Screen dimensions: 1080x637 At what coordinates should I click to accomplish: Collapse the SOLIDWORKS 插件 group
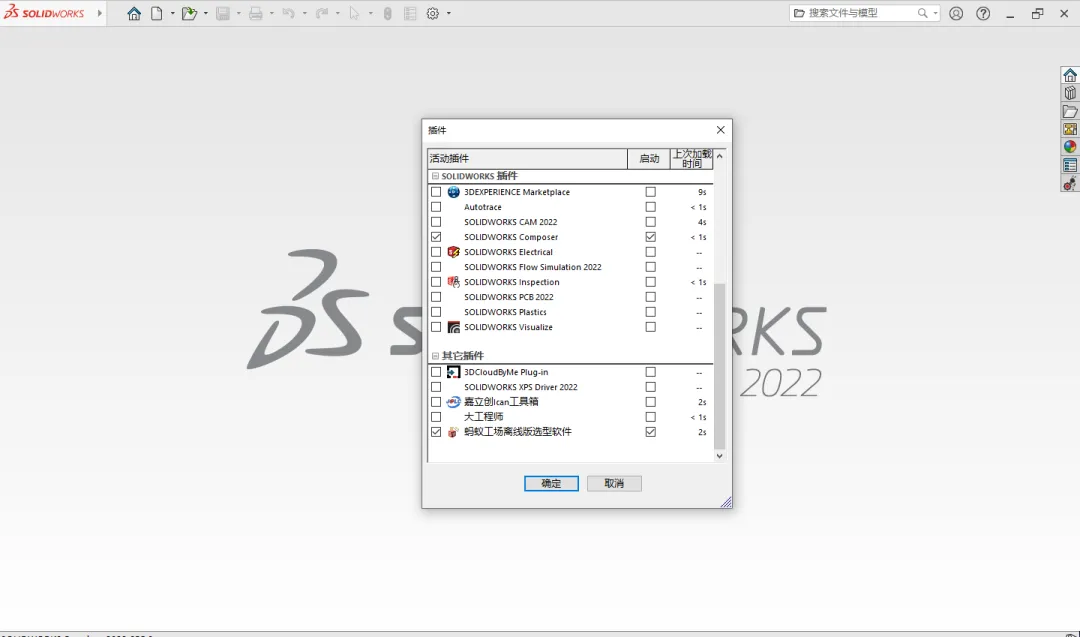[x=435, y=176]
